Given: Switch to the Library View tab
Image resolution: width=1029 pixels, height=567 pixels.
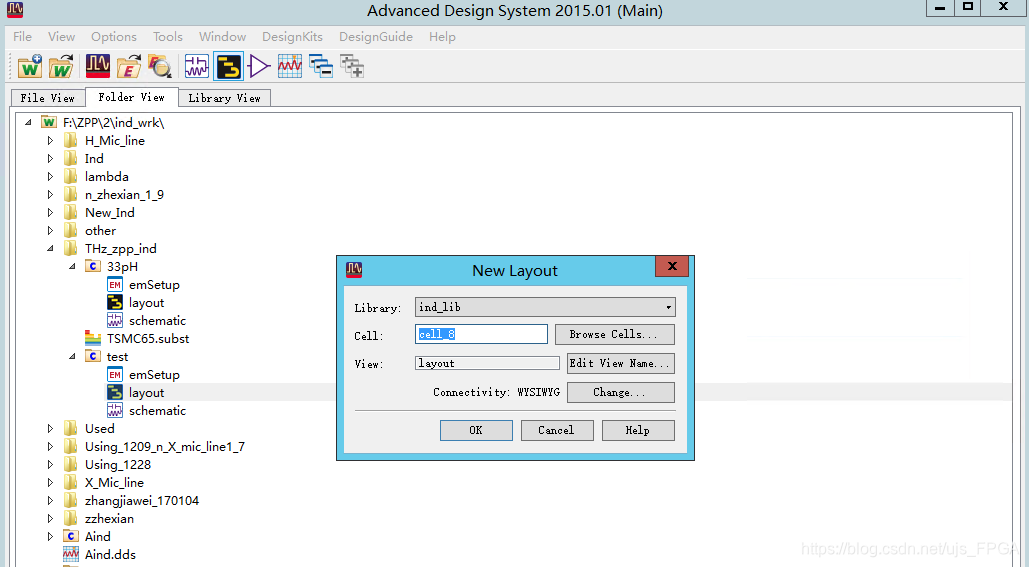Looking at the screenshot, I should click(224, 98).
